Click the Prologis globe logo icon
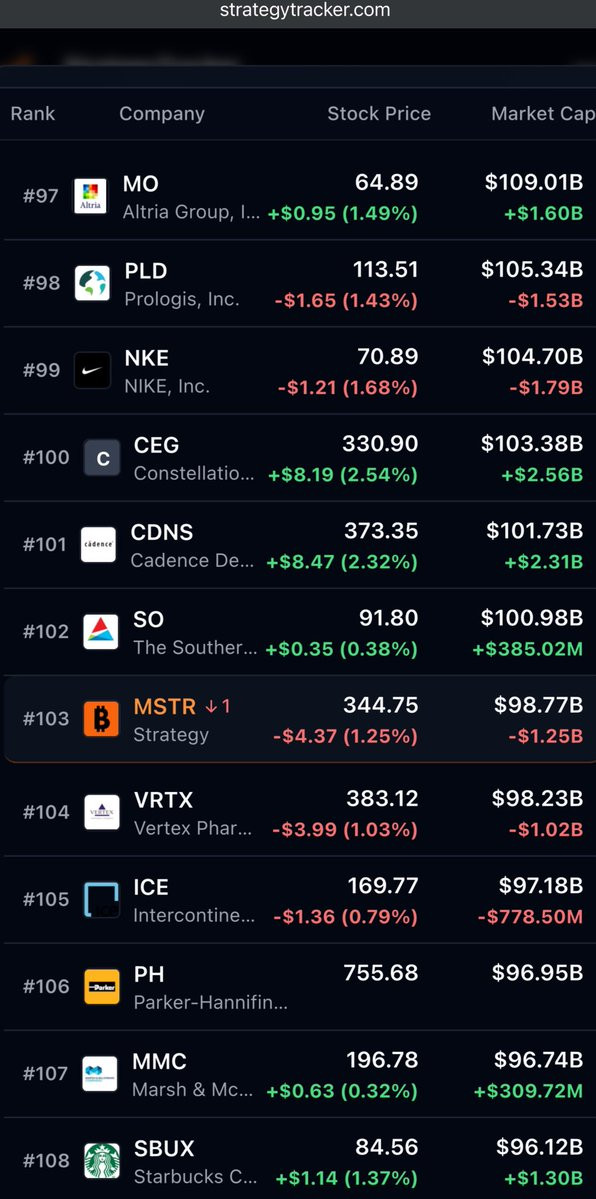Image resolution: width=596 pixels, height=1199 pixels. pyautogui.click(x=93, y=284)
